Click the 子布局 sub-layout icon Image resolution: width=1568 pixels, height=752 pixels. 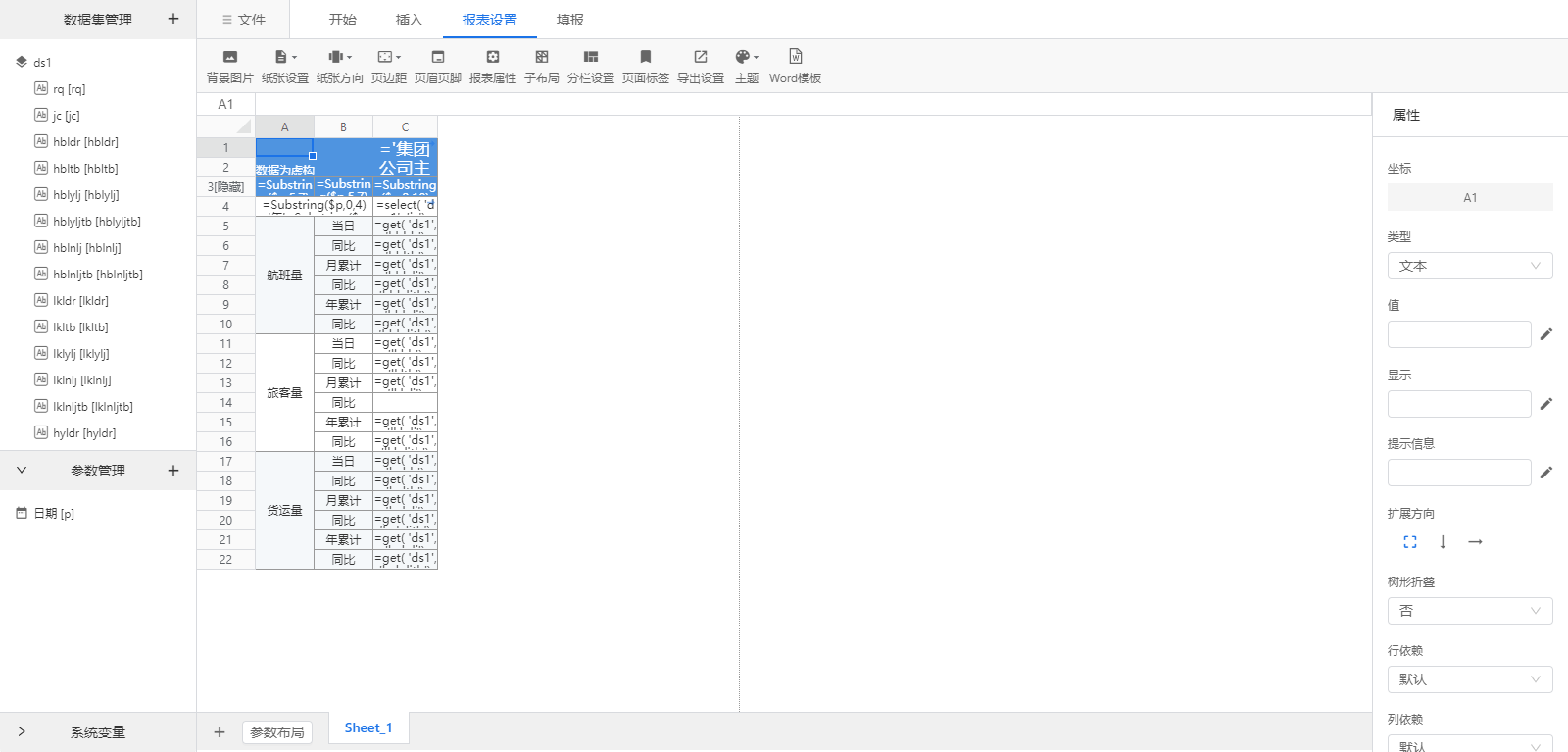pos(541,58)
